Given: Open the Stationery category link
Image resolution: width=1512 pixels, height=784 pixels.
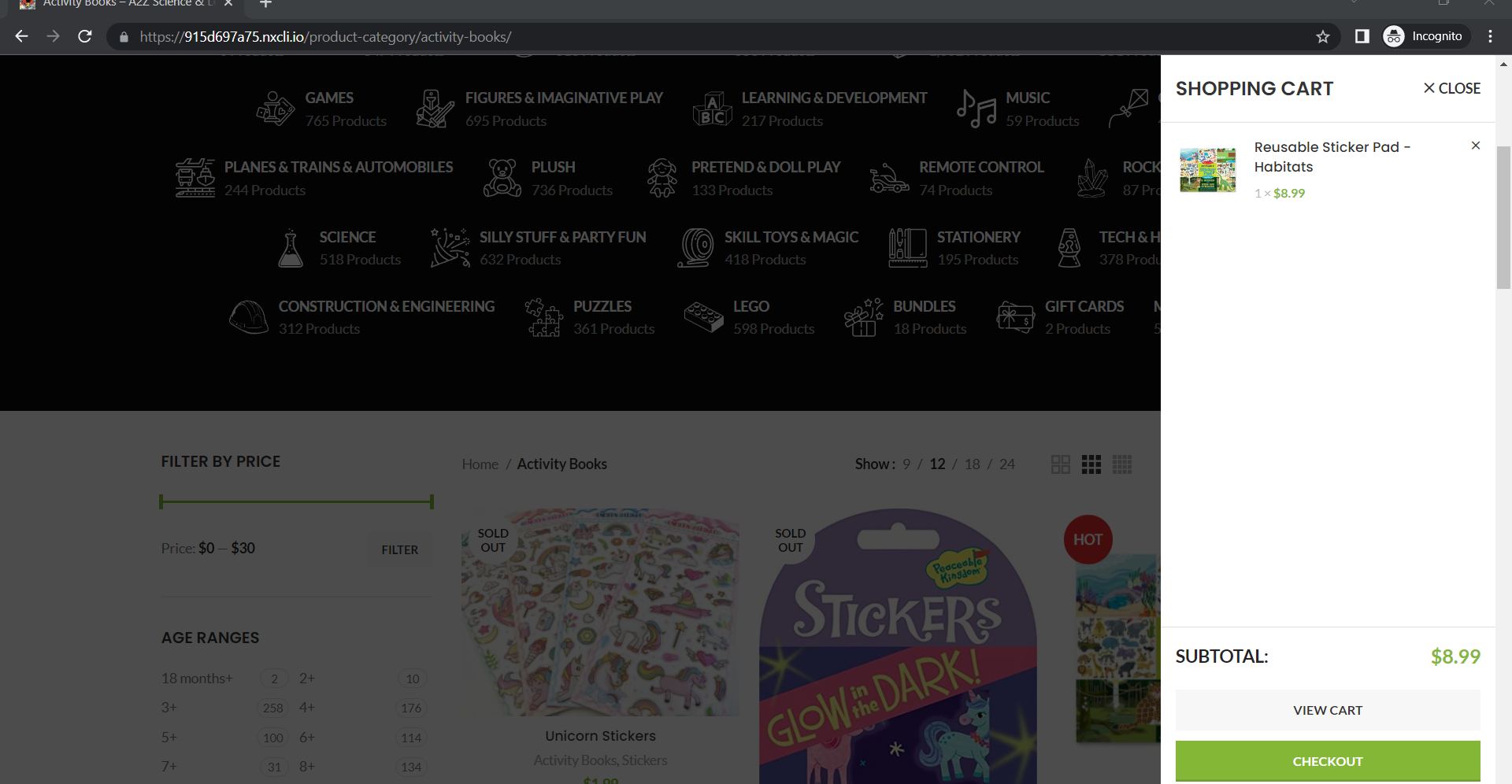Looking at the screenshot, I should click(x=979, y=237).
